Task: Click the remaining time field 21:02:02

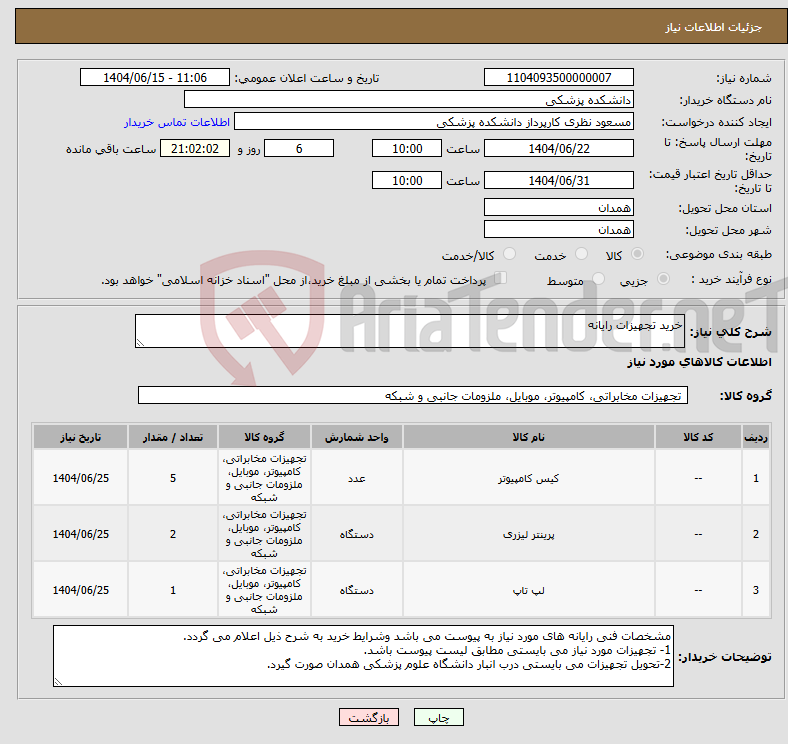Action: 195,148
